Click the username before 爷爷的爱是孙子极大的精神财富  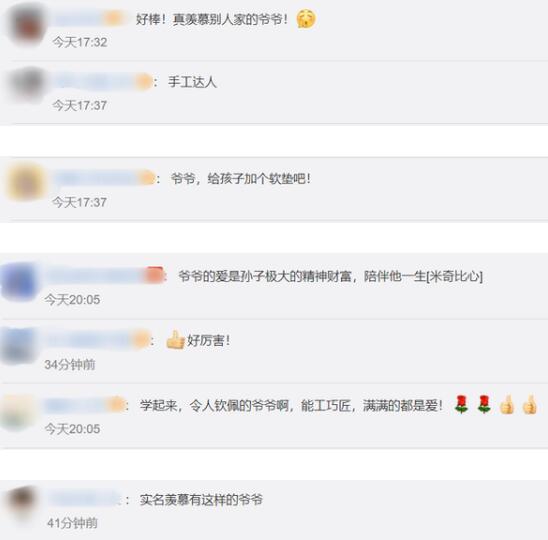[x=105, y=275]
